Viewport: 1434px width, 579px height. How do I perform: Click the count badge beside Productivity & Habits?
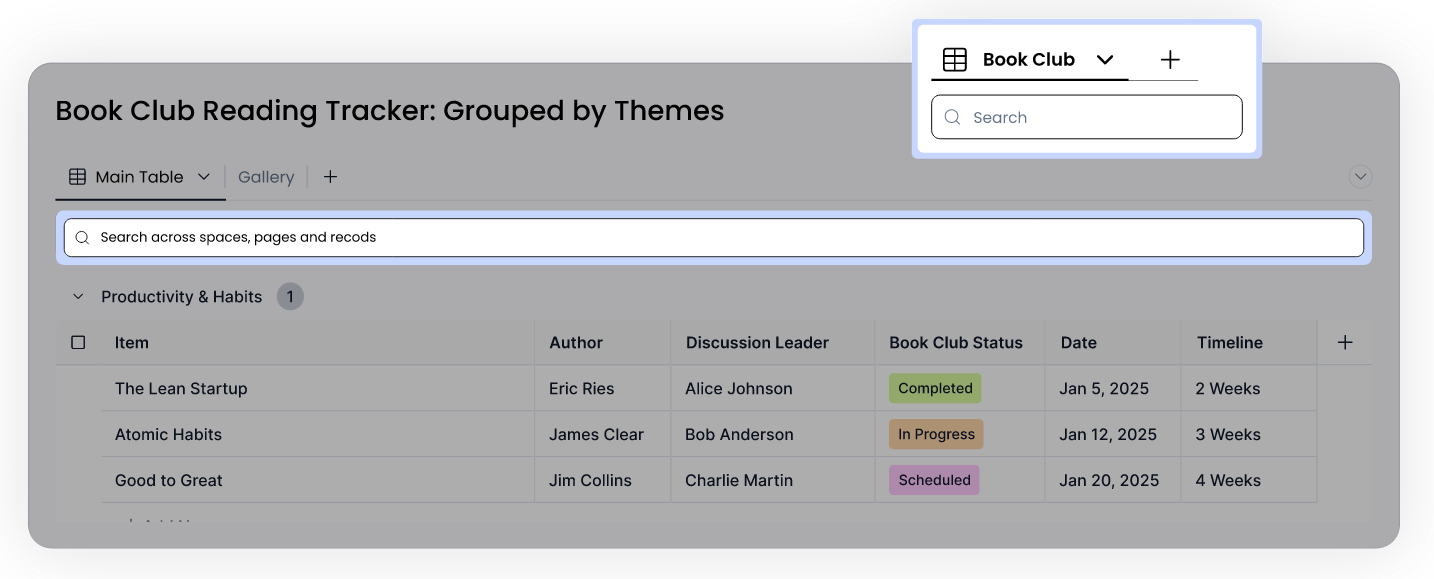(290, 297)
